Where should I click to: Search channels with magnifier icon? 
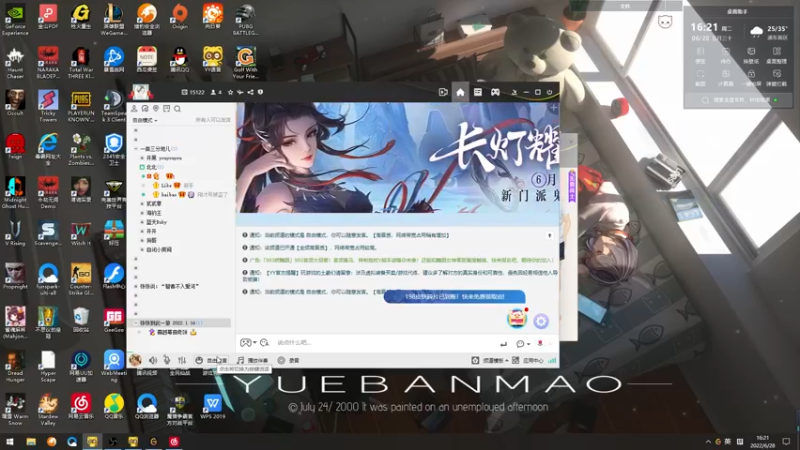coord(177,109)
